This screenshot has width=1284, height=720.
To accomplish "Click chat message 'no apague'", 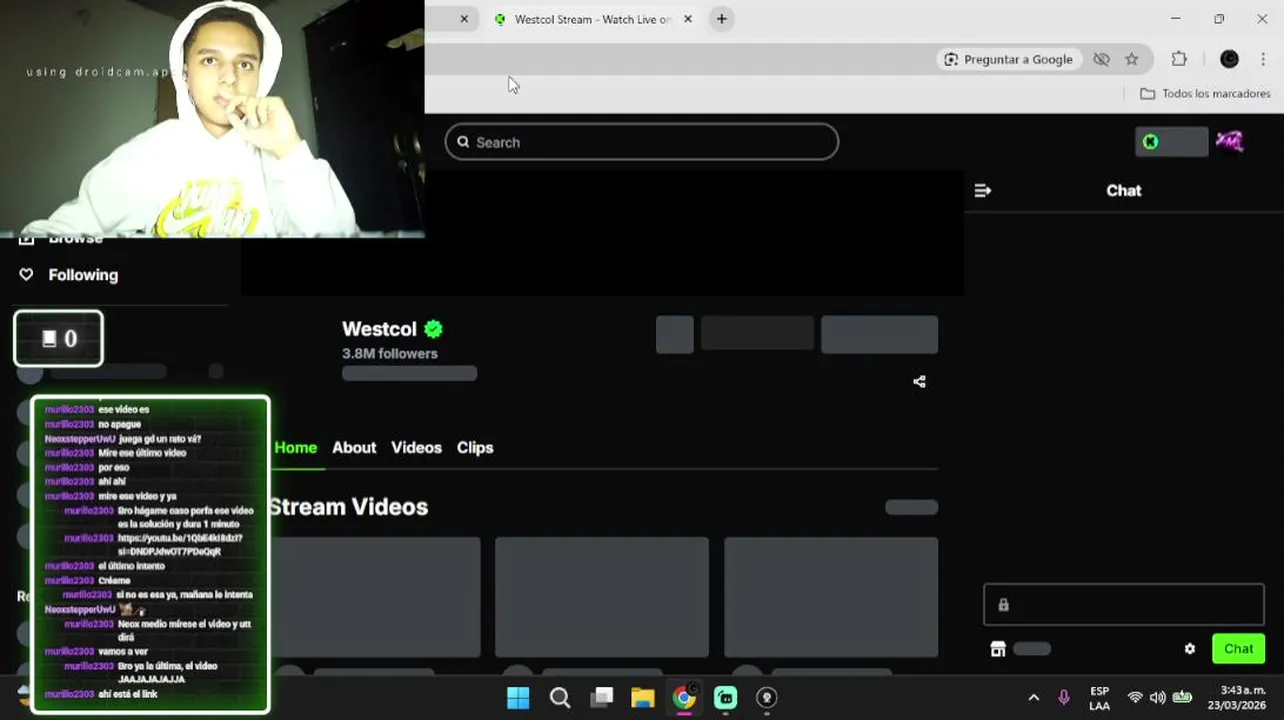I will coord(120,424).
